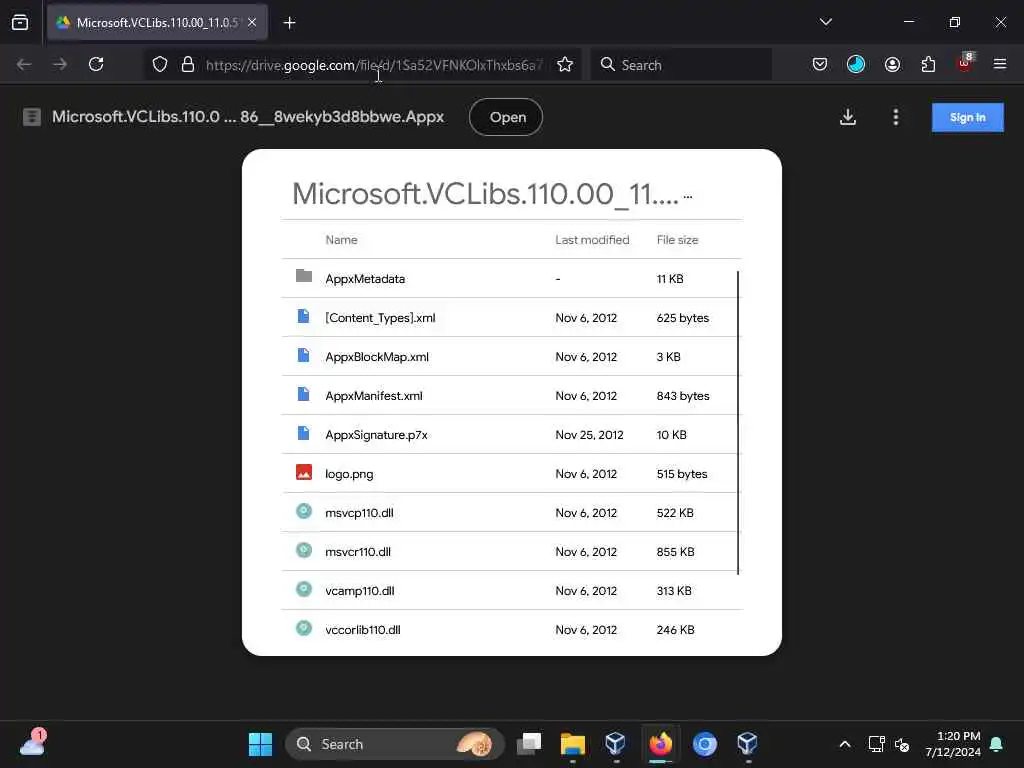Open the clock showing 1:20 PM
This screenshot has height=768, width=1024.
953,744
